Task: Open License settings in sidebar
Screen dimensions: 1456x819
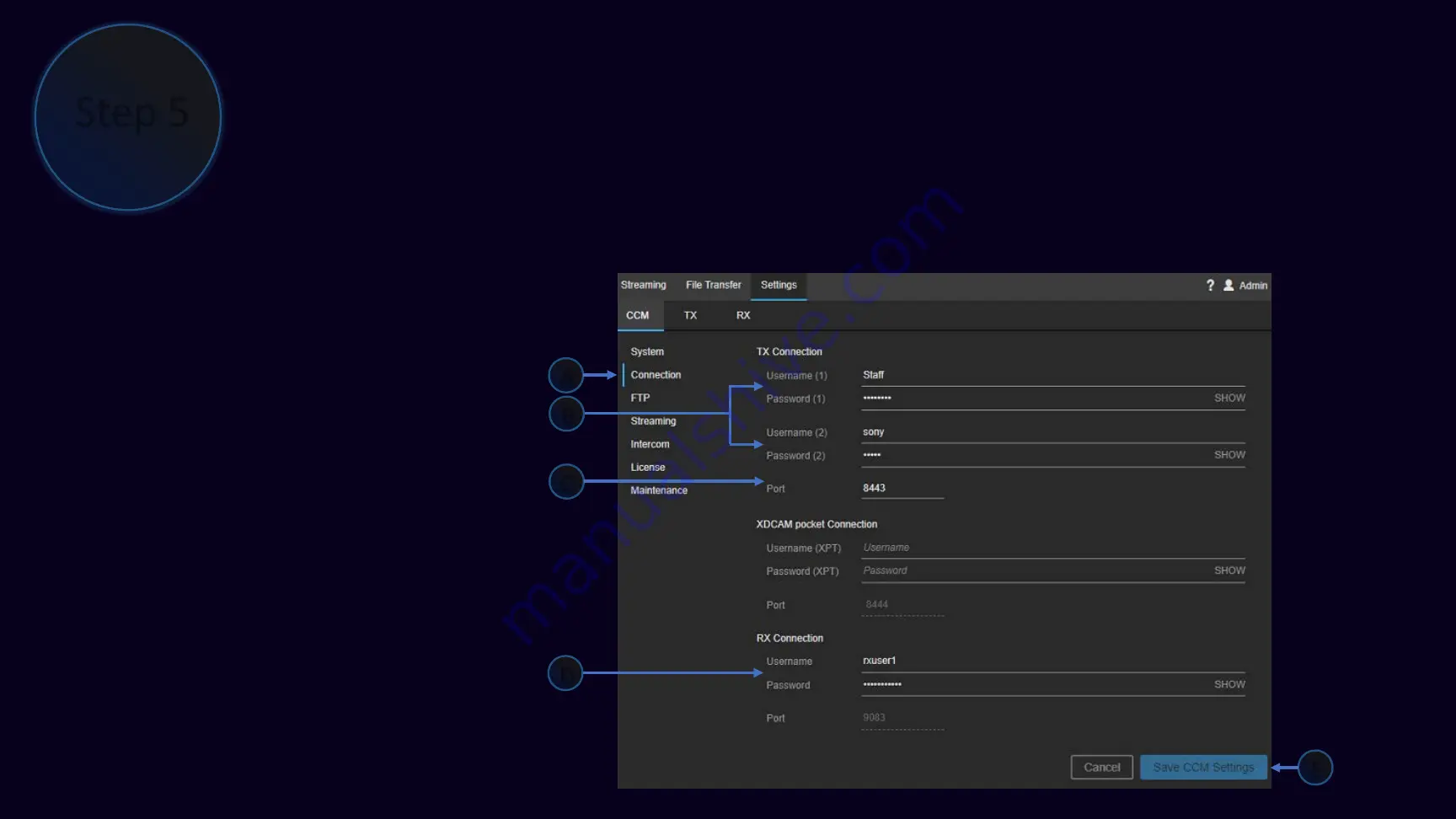Action: click(648, 468)
